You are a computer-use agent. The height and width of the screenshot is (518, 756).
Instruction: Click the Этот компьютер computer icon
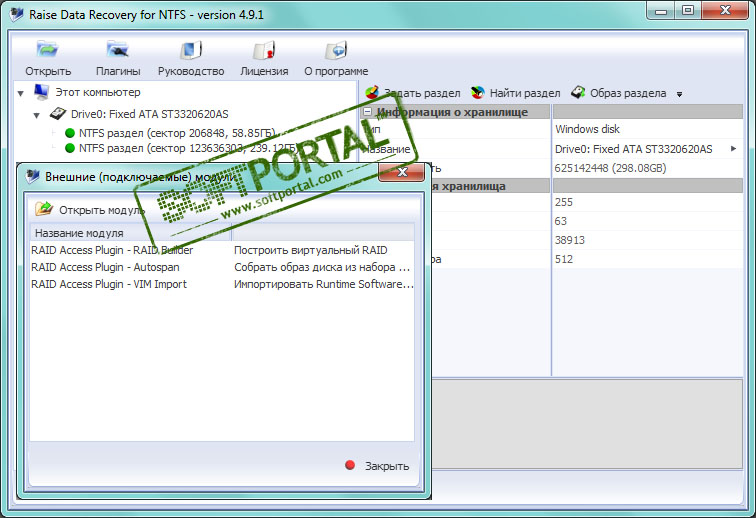(41, 92)
